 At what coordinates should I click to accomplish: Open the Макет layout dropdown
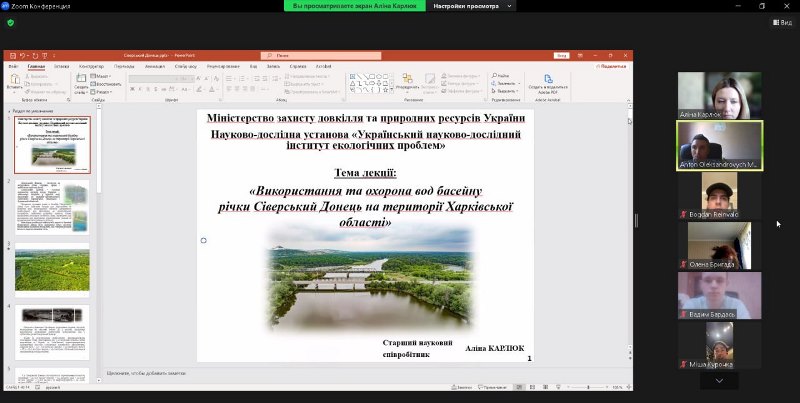pos(103,75)
